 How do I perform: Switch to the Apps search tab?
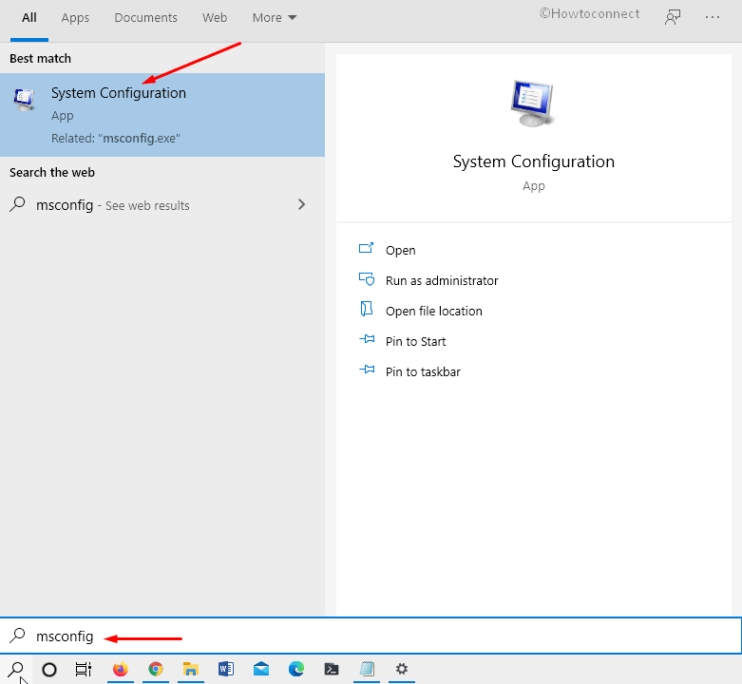pos(75,18)
